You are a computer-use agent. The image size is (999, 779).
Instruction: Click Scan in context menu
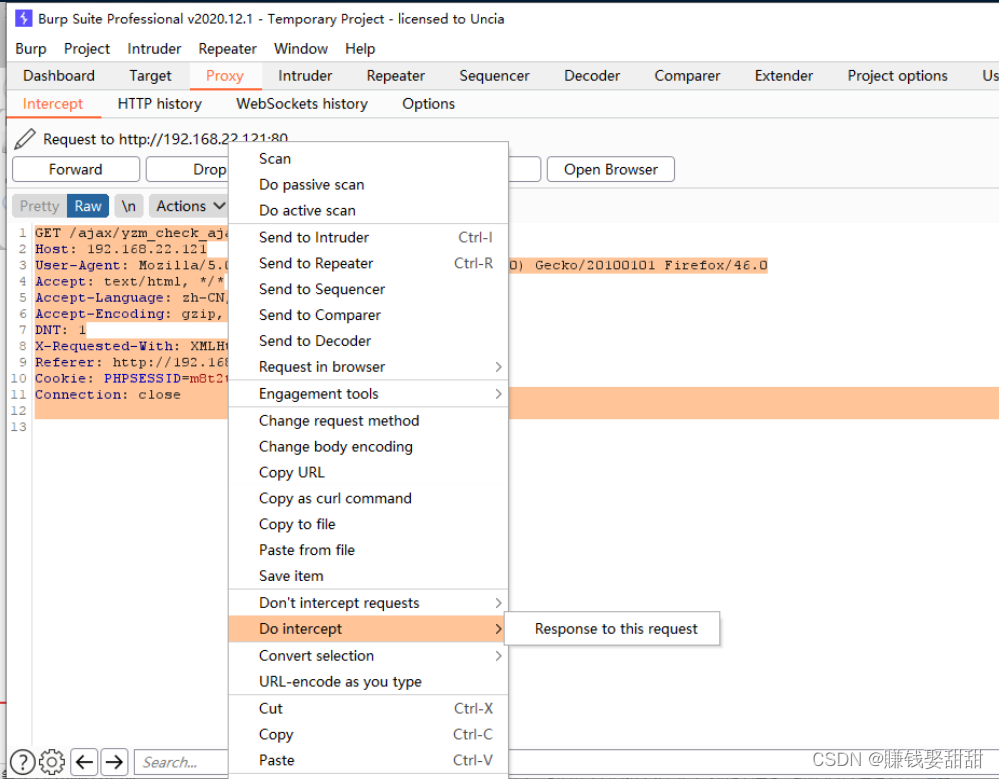coord(368,159)
